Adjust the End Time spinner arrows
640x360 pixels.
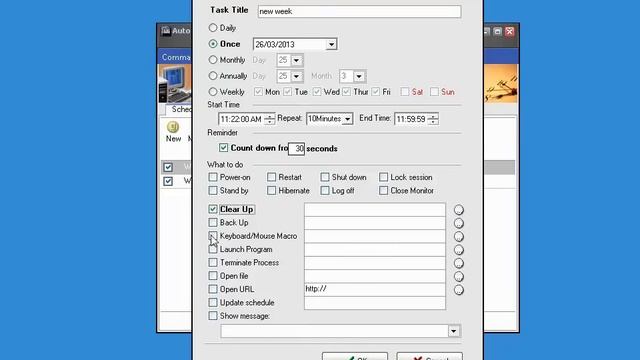(433, 119)
